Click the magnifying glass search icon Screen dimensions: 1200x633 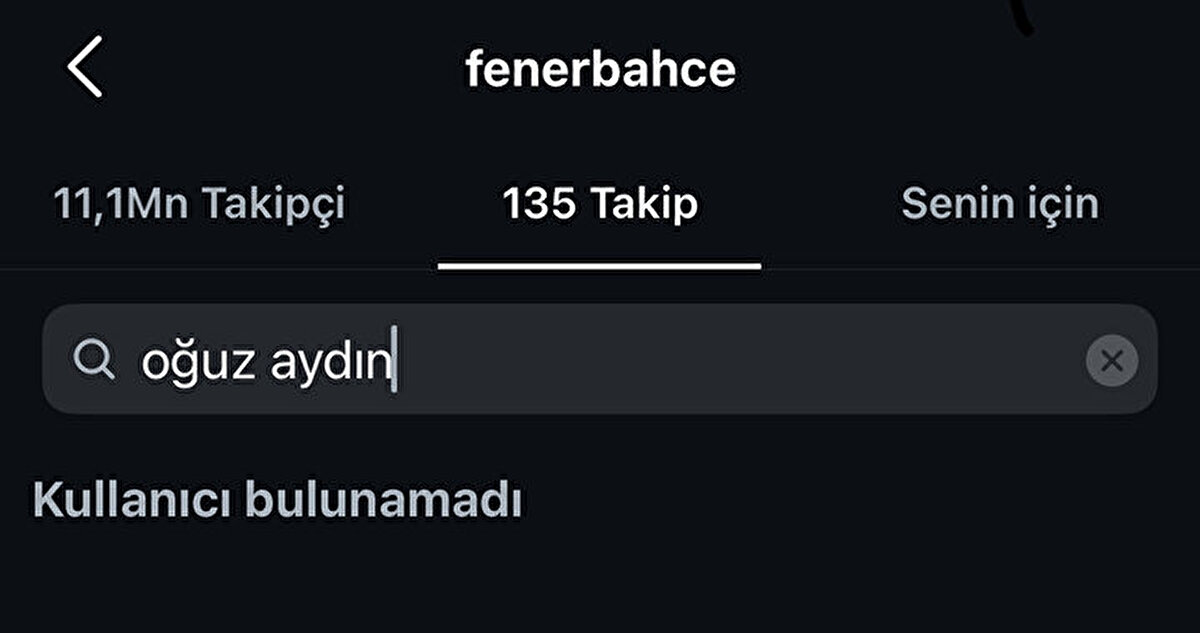point(95,360)
